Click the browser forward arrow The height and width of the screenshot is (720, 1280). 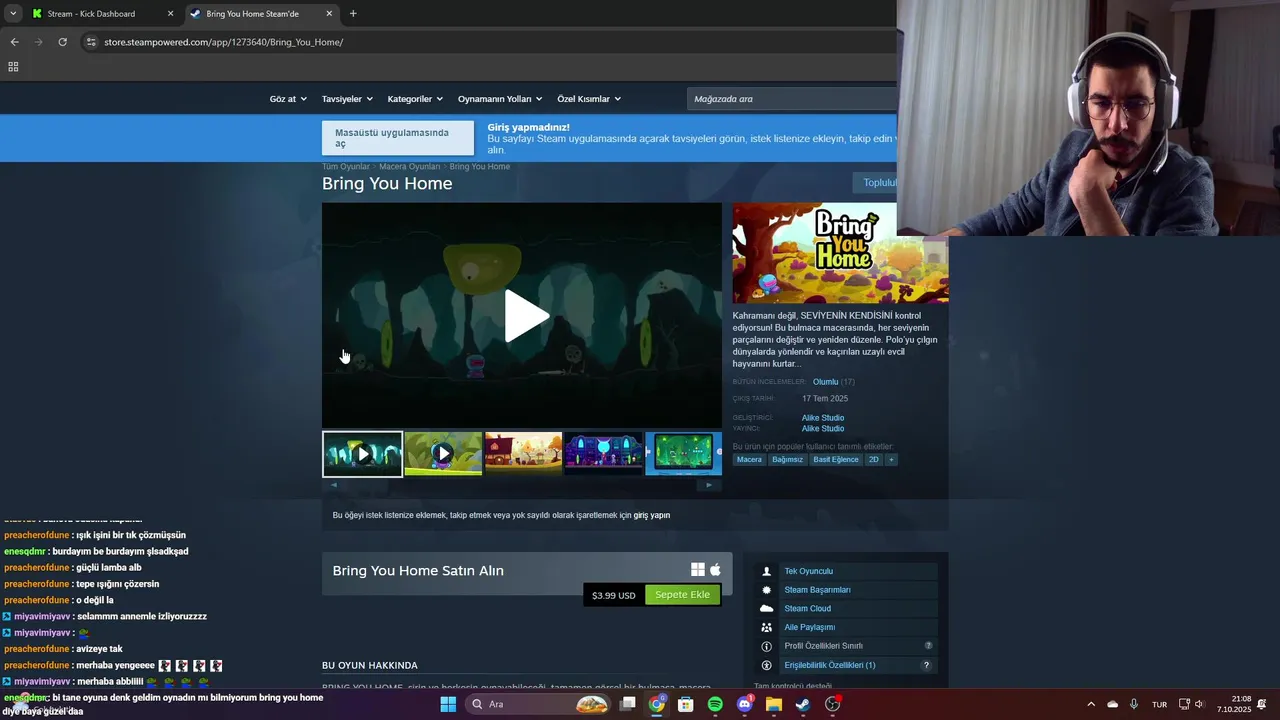coord(38,42)
